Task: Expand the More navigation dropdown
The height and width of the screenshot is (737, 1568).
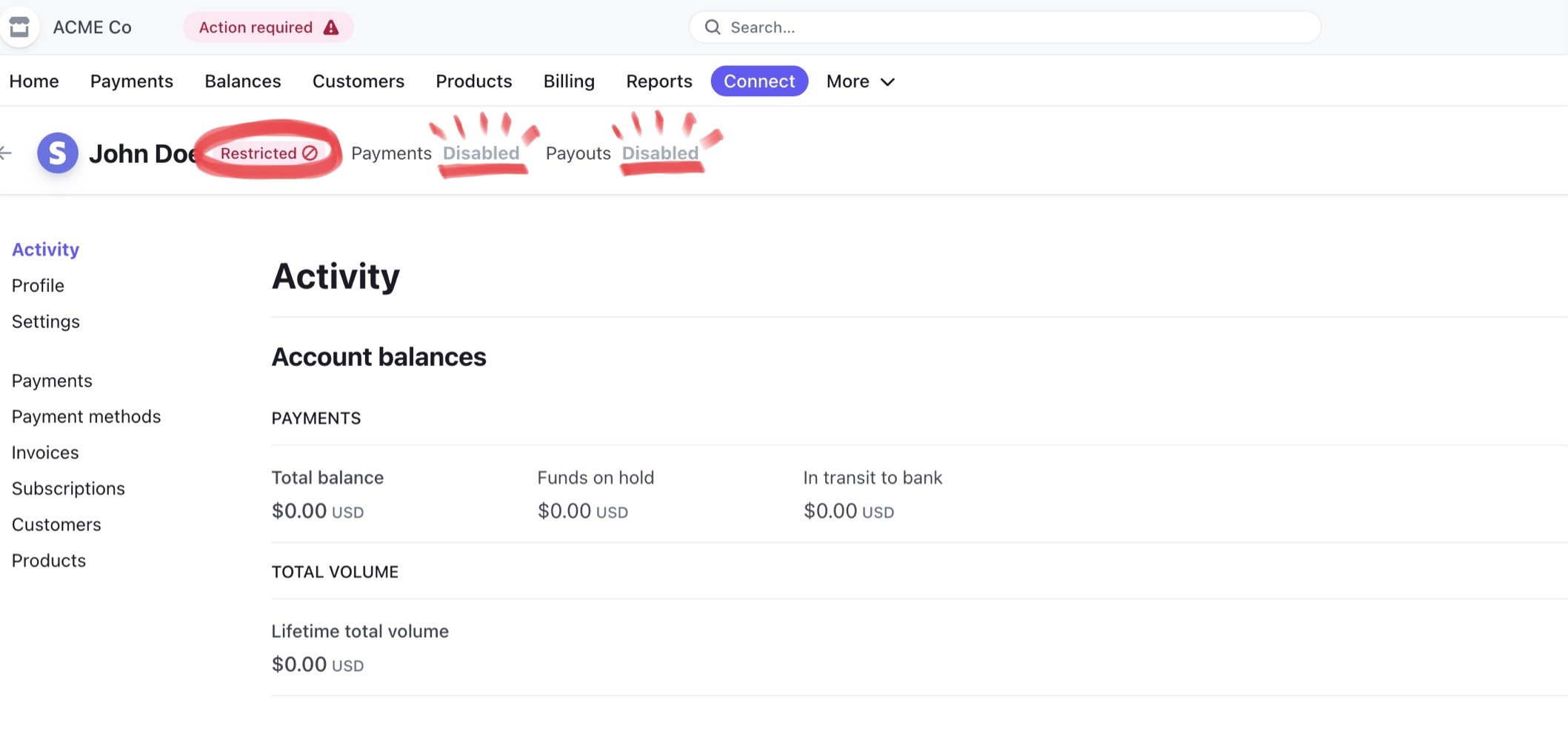Action: (x=861, y=81)
